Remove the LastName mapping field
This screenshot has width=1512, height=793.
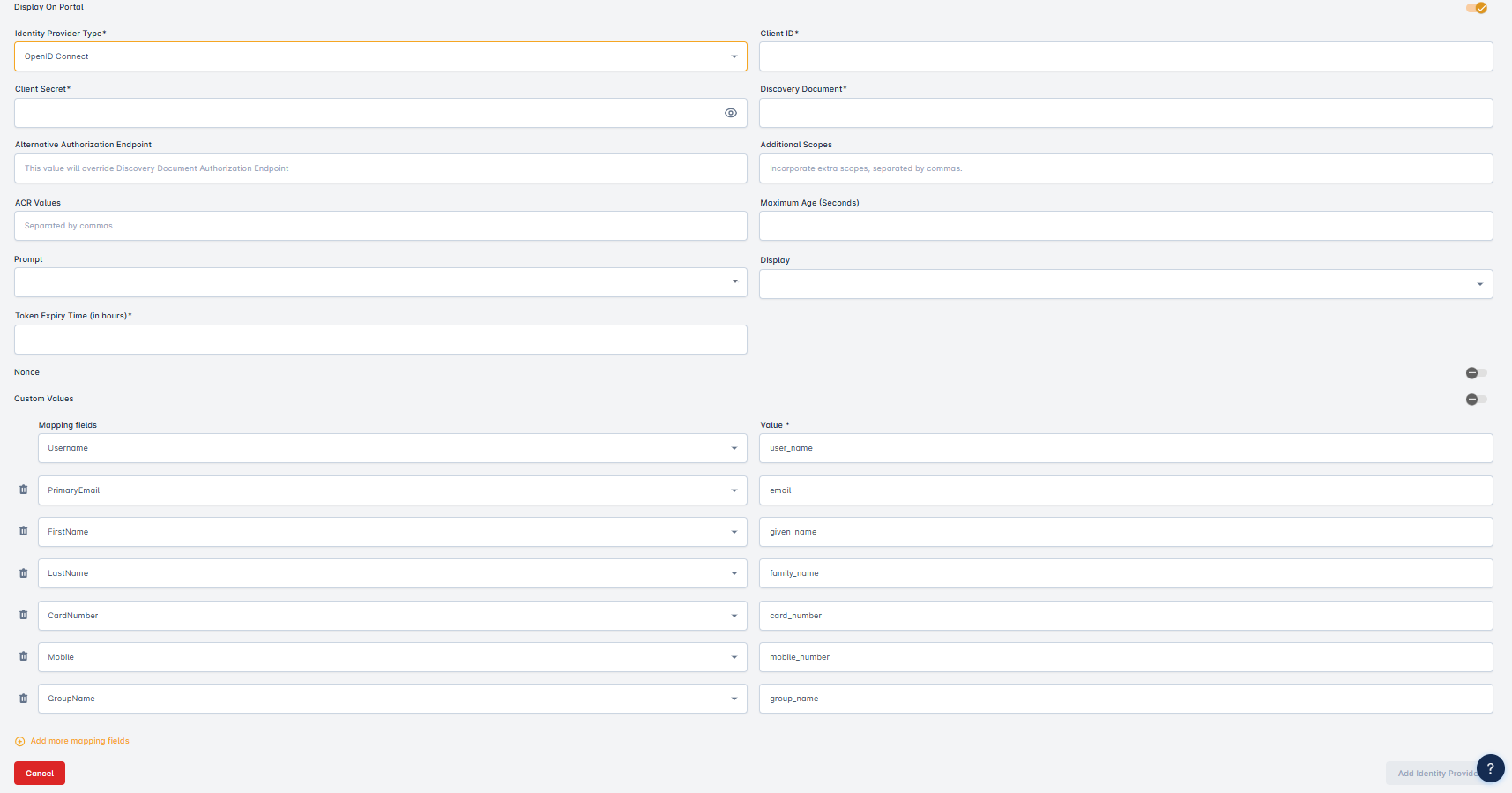[24, 573]
